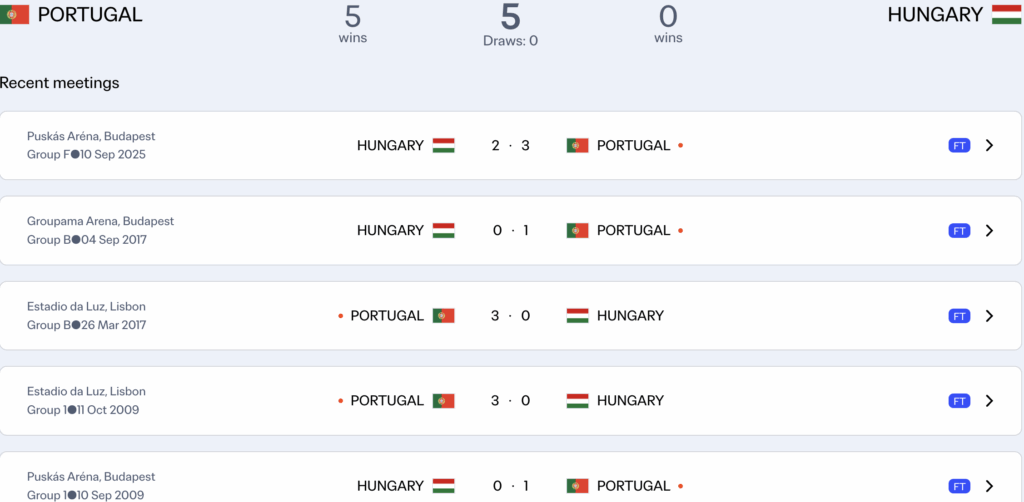Image resolution: width=1024 pixels, height=502 pixels.
Task: Click Puskás Aréna venue text for 2025 match
Action: tap(91, 136)
